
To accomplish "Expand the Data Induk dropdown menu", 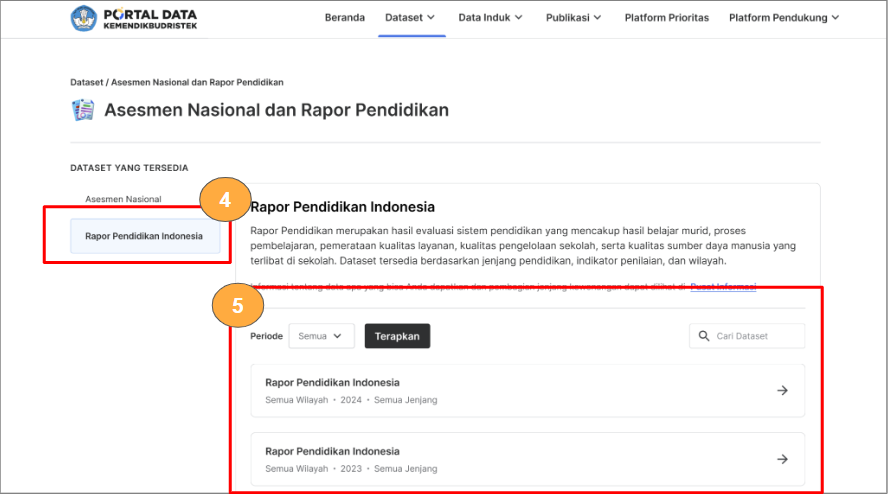I will (490, 18).
